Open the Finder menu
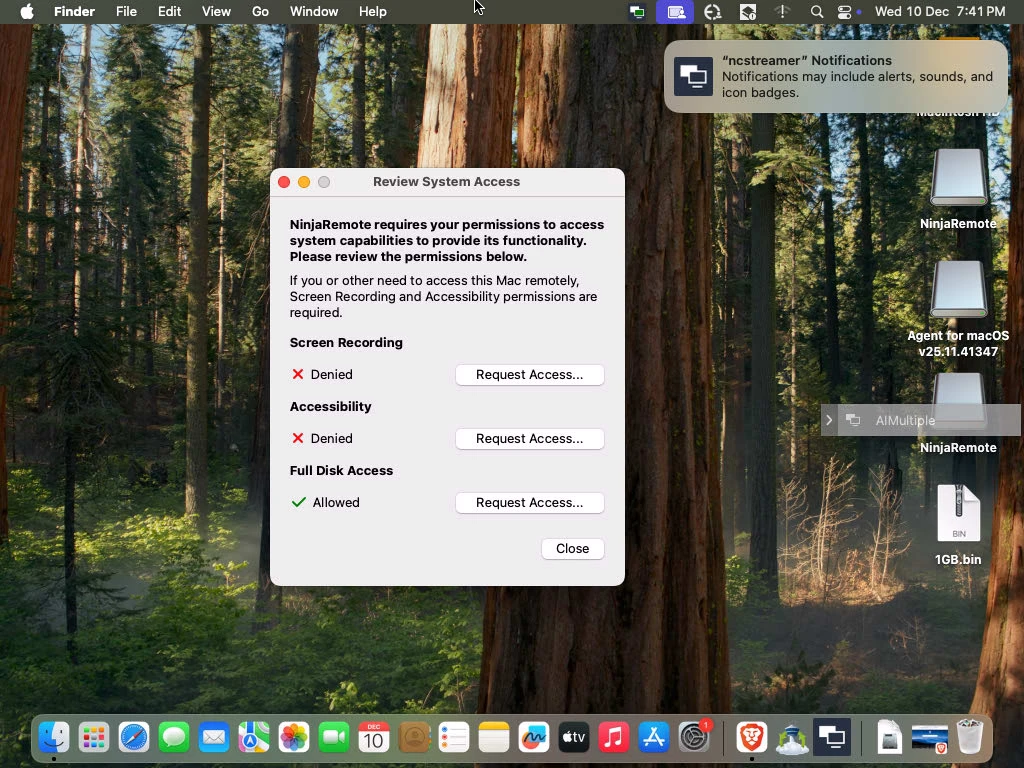Viewport: 1024px width, 768px height. click(x=74, y=12)
